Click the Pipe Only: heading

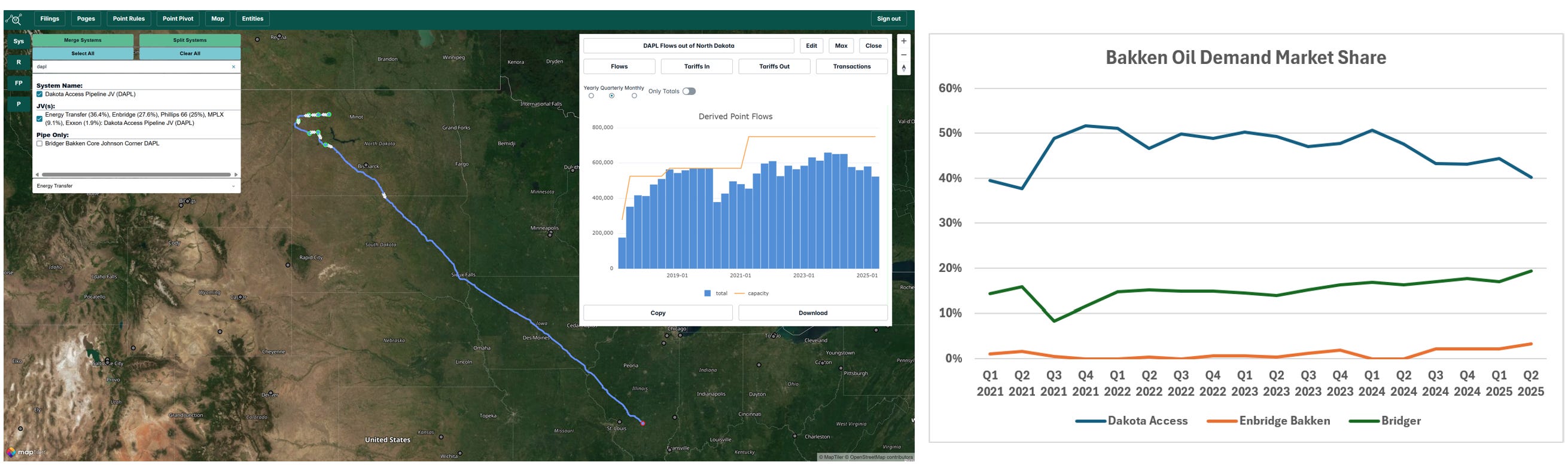pyautogui.click(x=53, y=135)
